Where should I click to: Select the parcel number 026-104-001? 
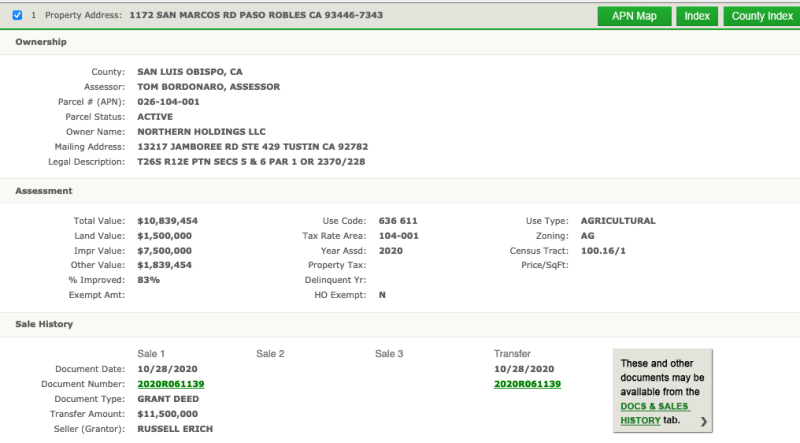pos(168,102)
